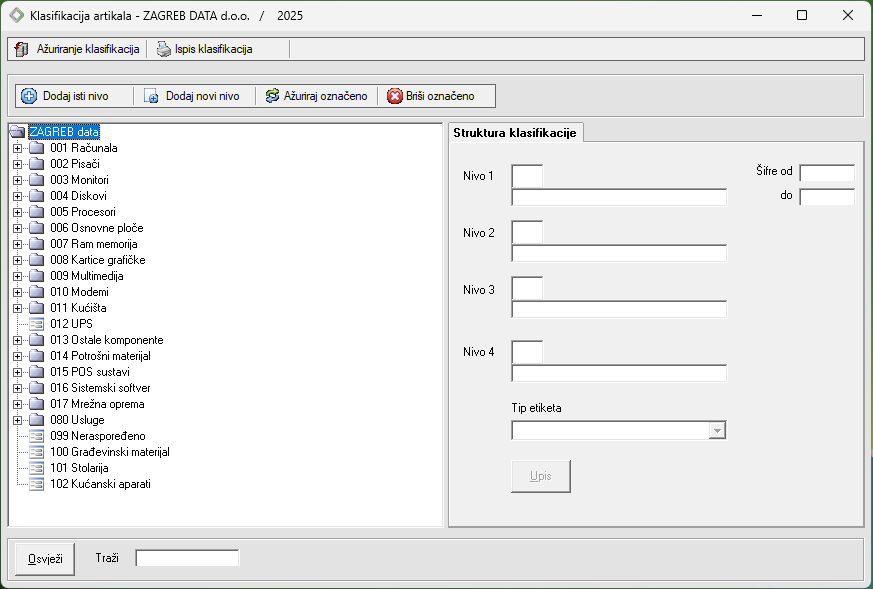
Task: Click the Dodaj isti nivo plus icon
Action: click(x=29, y=96)
